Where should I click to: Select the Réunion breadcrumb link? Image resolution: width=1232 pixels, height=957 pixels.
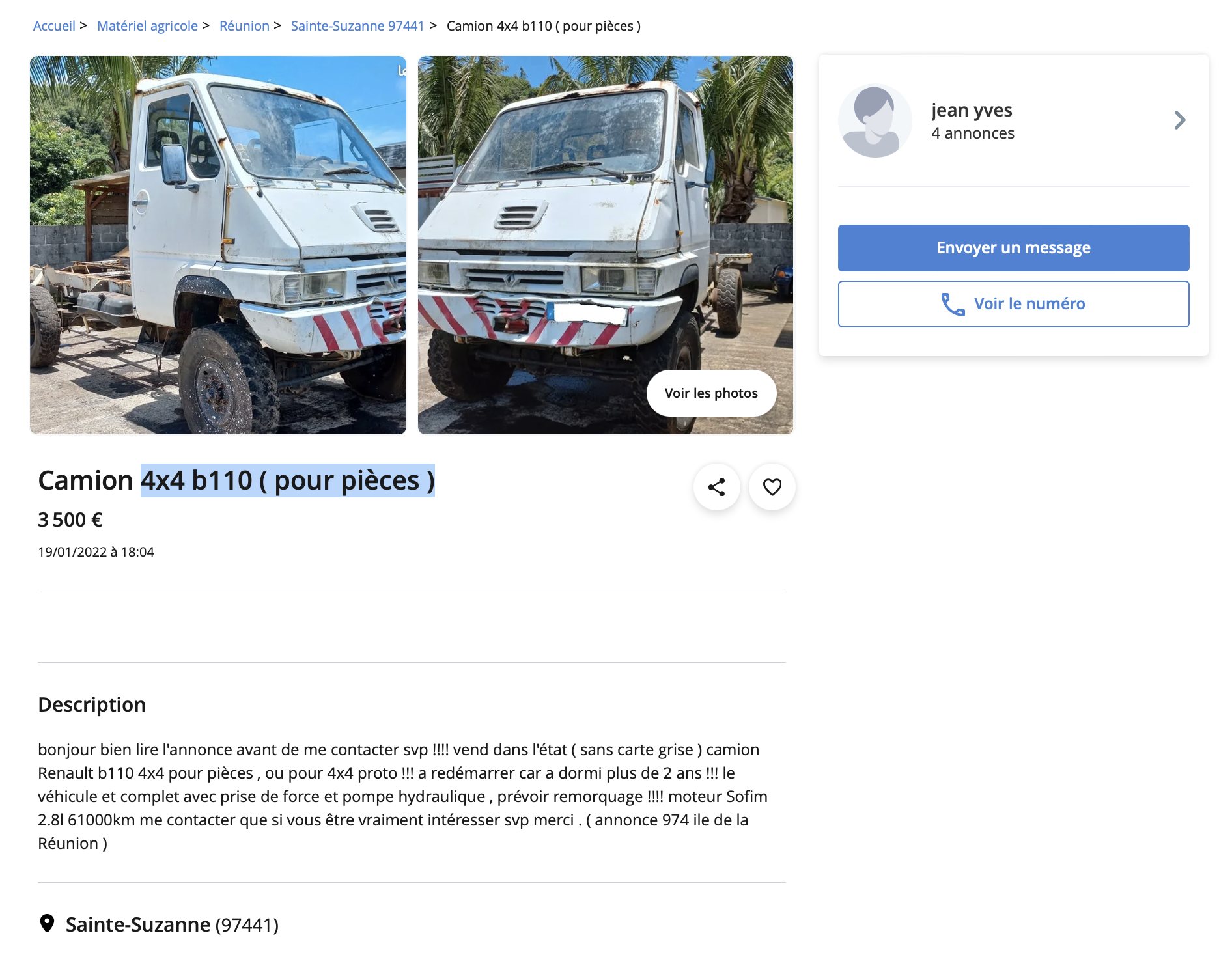coord(244,26)
